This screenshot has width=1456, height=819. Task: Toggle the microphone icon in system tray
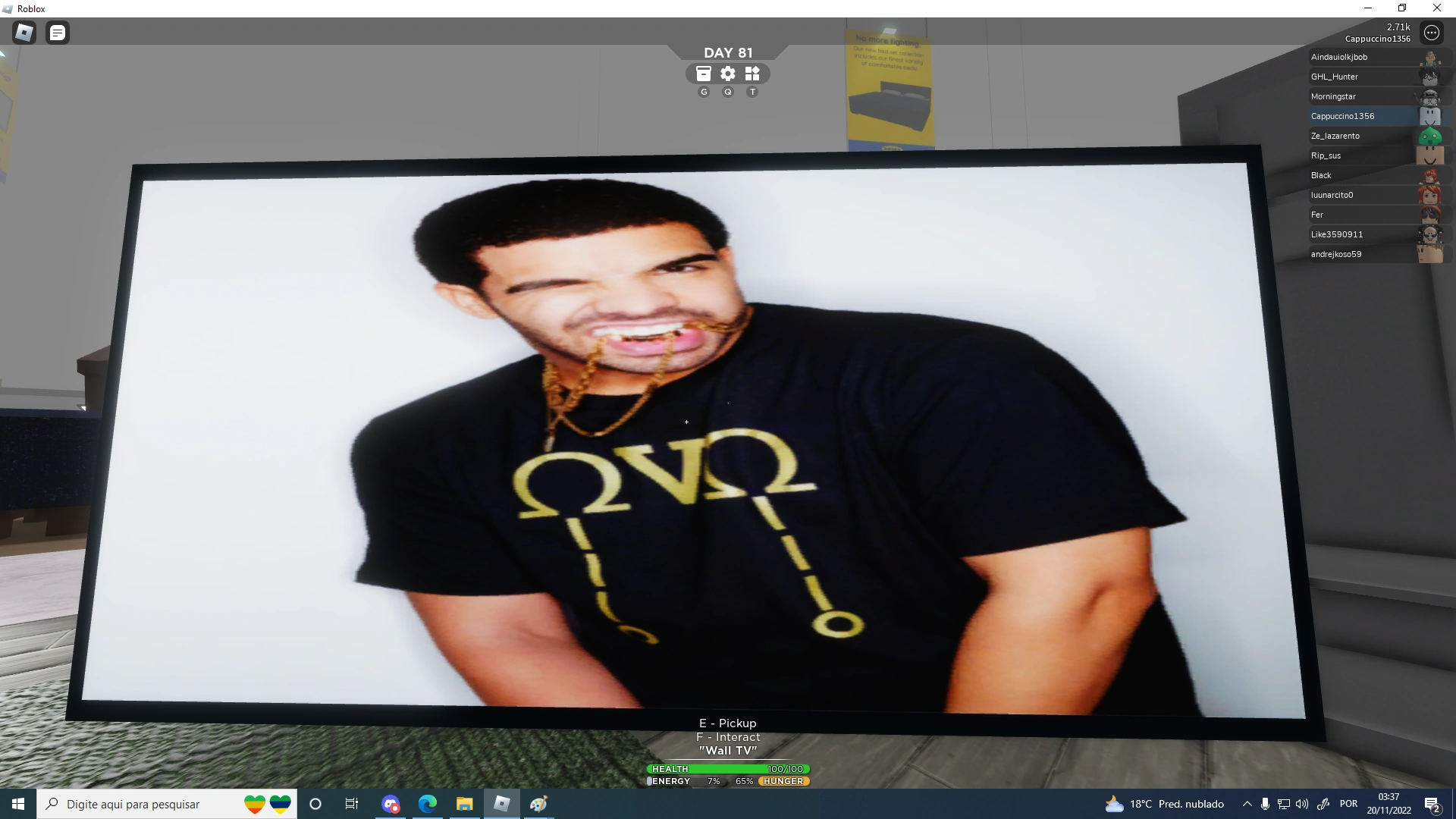(x=1265, y=804)
